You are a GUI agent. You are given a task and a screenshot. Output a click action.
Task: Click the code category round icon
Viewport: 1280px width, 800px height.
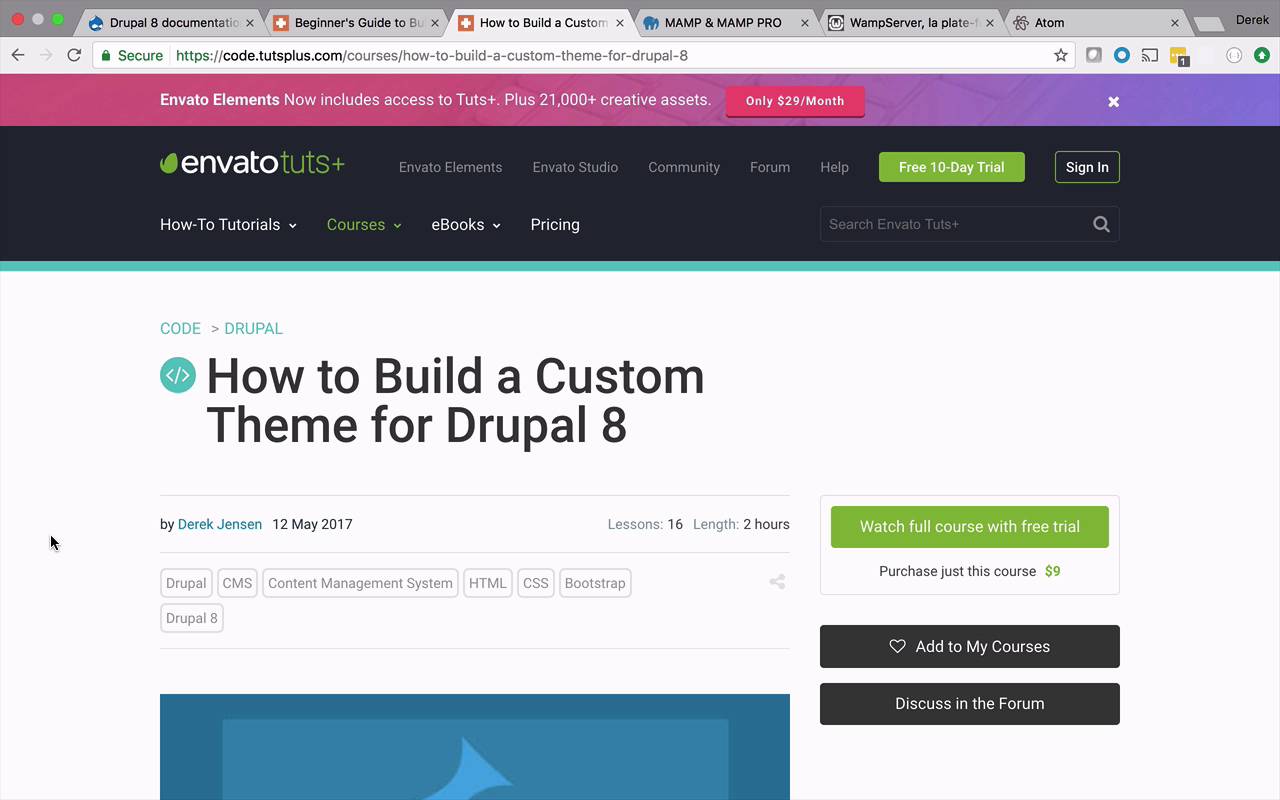pos(178,375)
